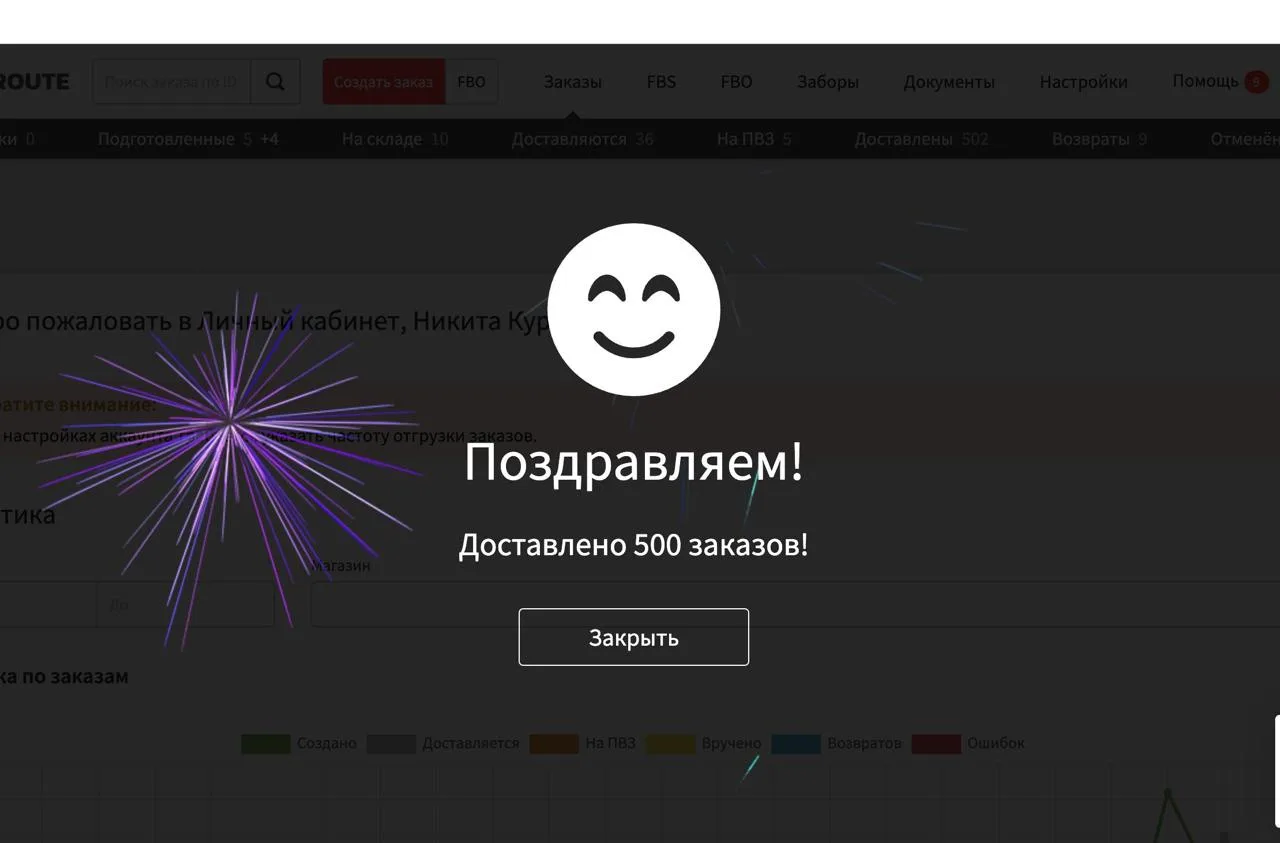Toggle the Возвратов legend swatch
The image size is (1280, 843).
pos(796,744)
